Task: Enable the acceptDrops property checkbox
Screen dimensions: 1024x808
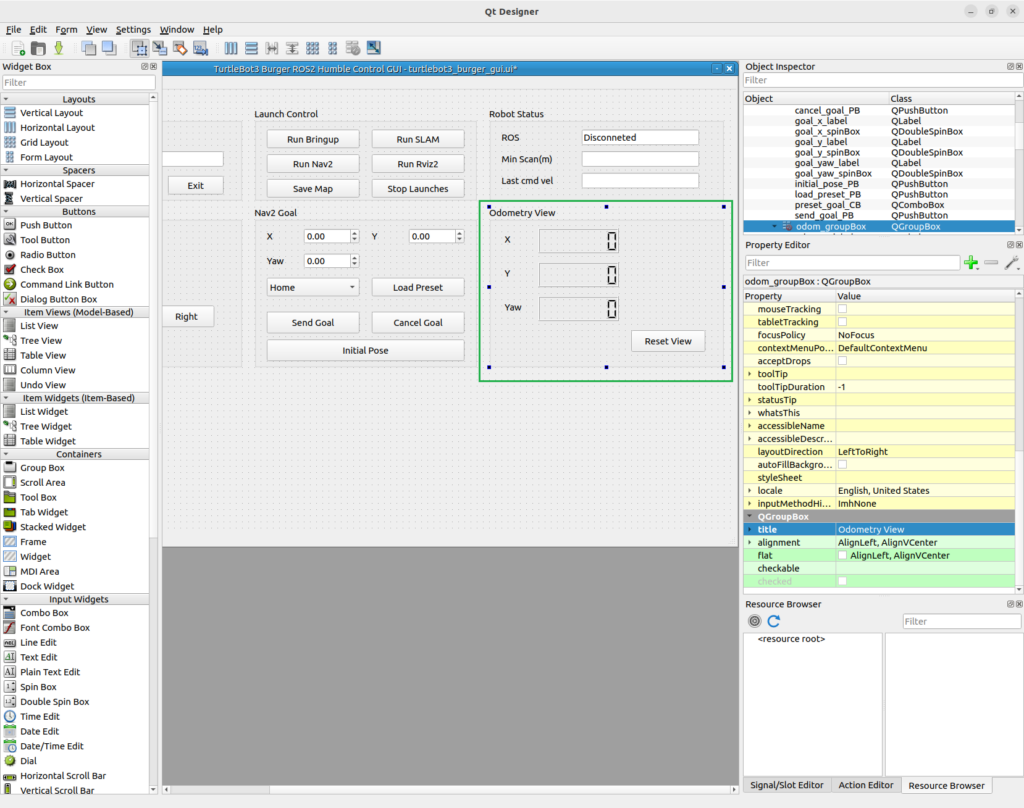Action: coord(842,361)
